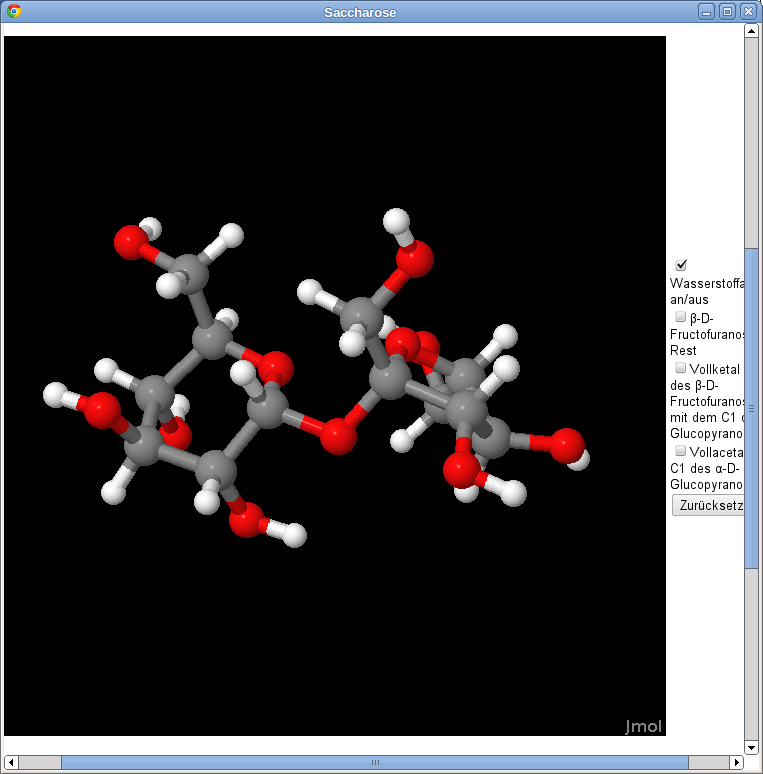The image size is (763, 774).
Task: Minimize the Saccharose window
Action: pos(707,12)
